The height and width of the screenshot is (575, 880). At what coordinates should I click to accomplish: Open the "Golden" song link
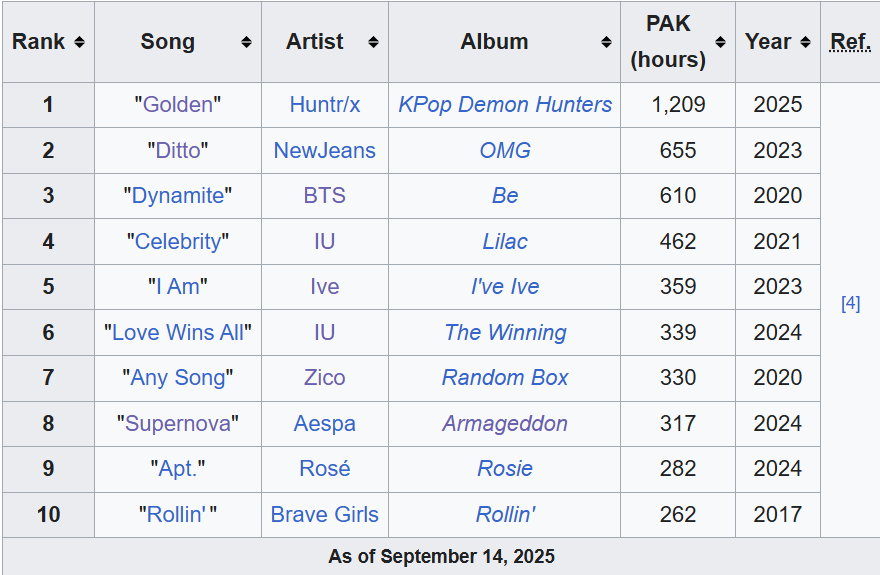[x=178, y=105]
